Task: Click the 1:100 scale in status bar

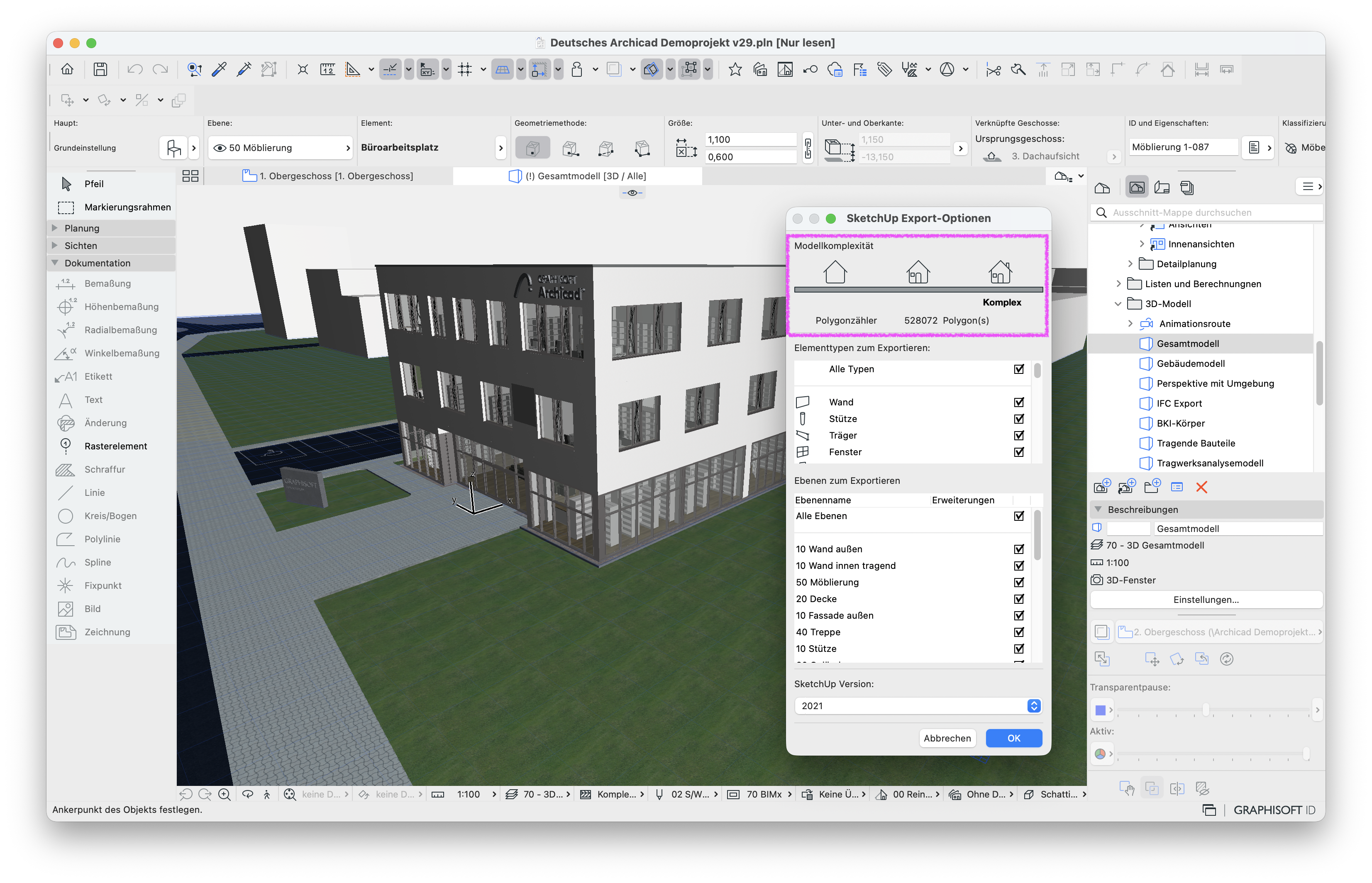Action: pos(468,794)
